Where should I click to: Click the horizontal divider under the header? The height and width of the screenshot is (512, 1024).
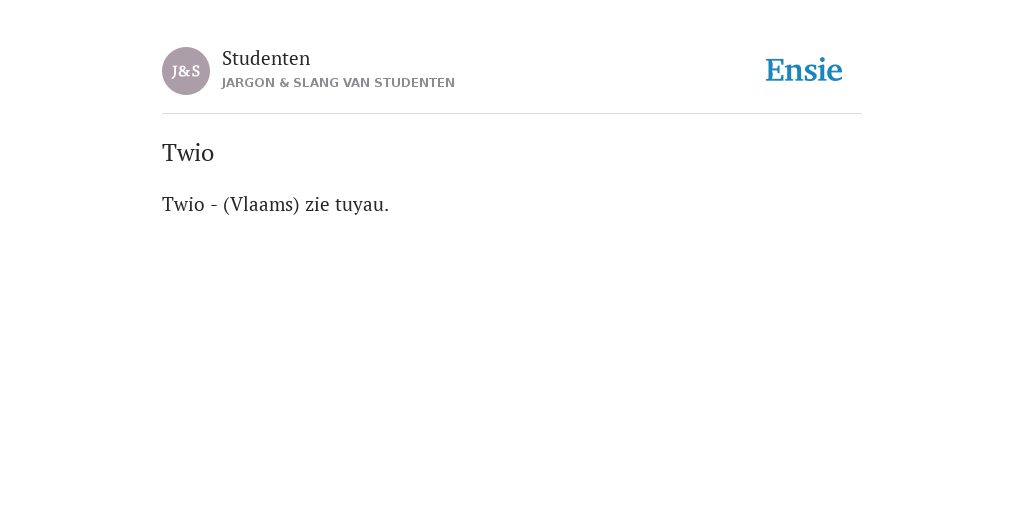pyautogui.click(x=512, y=114)
